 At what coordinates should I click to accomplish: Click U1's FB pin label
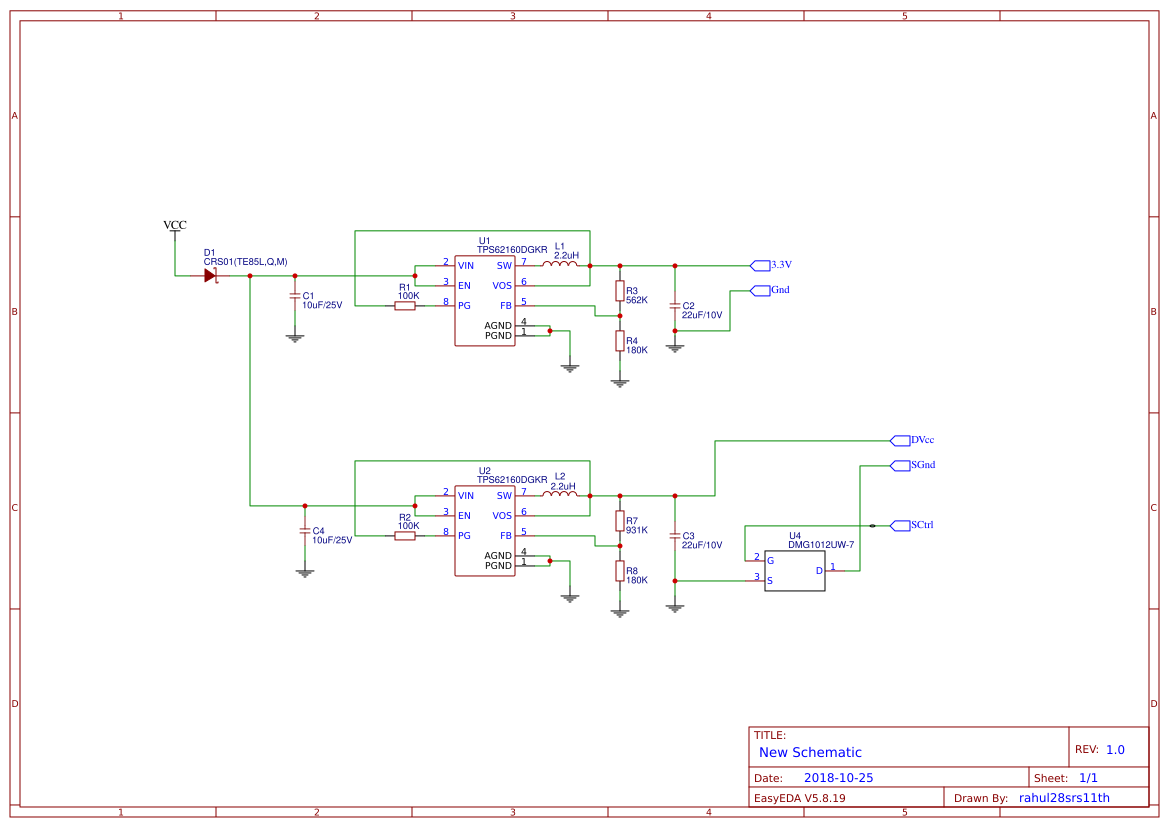[505, 306]
